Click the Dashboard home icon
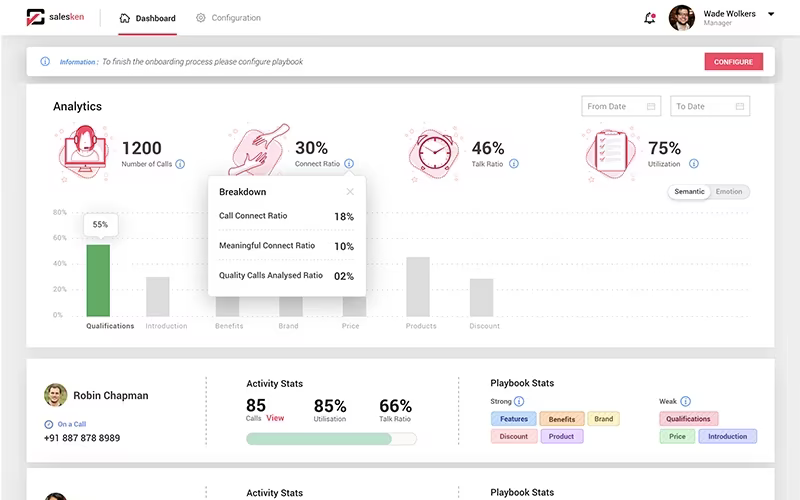Image resolution: width=800 pixels, height=500 pixels. (124, 18)
